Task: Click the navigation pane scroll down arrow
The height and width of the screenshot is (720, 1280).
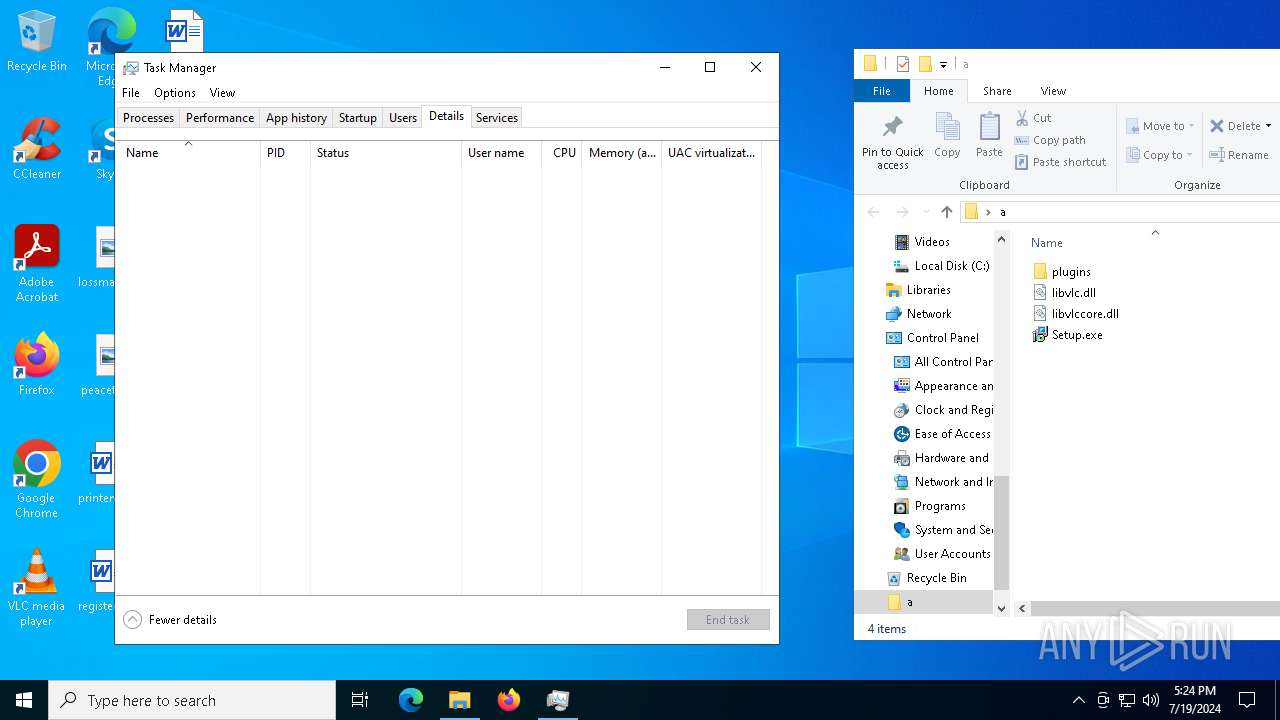Action: (1001, 607)
